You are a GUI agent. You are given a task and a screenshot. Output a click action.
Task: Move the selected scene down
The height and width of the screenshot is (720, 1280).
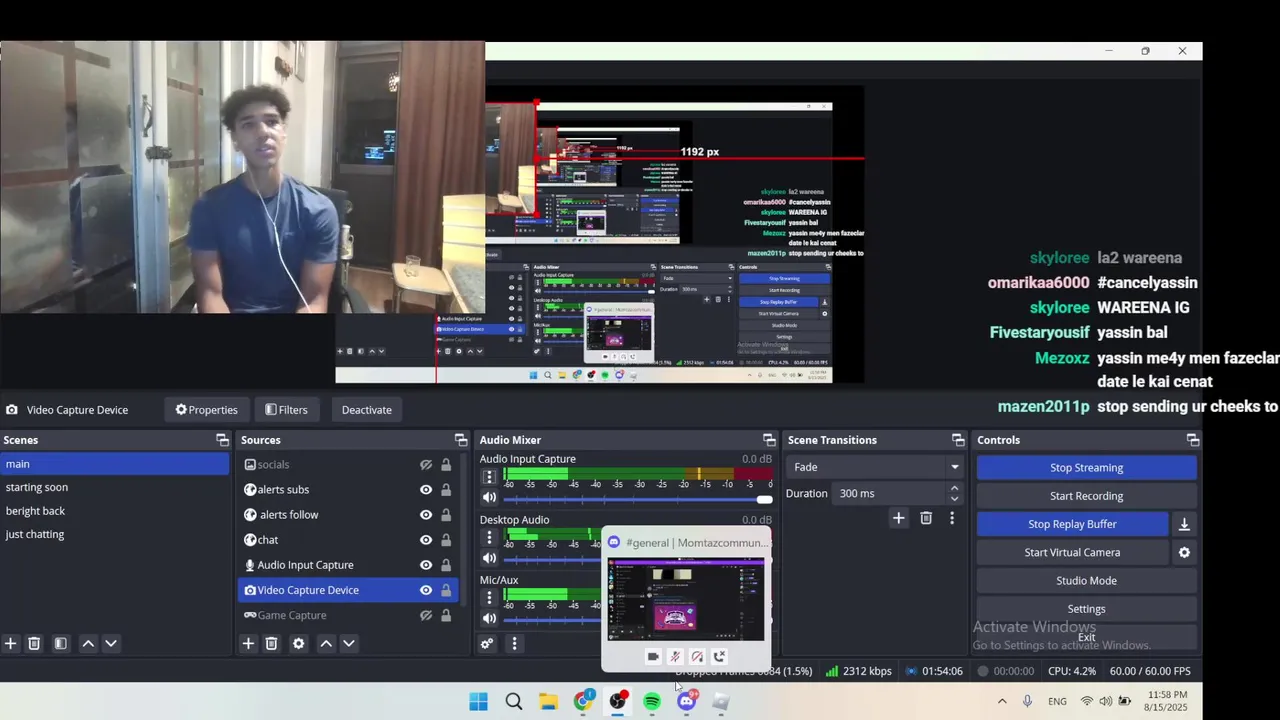coord(111,644)
